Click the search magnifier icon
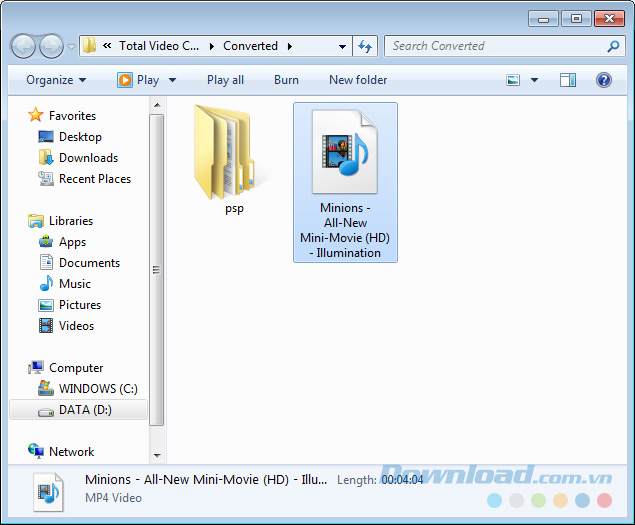Image resolution: width=635 pixels, height=525 pixels. (x=613, y=46)
